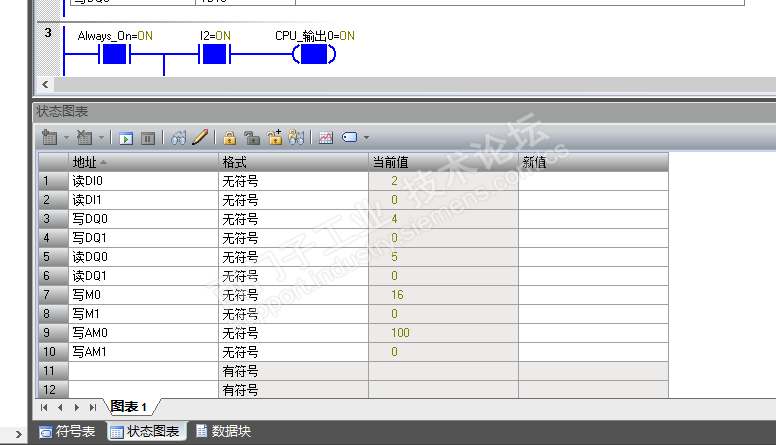Image resolution: width=776 pixels, height=445 pixels.
Task: Click the empty address cell in row 11
Action: coord(143,371)
